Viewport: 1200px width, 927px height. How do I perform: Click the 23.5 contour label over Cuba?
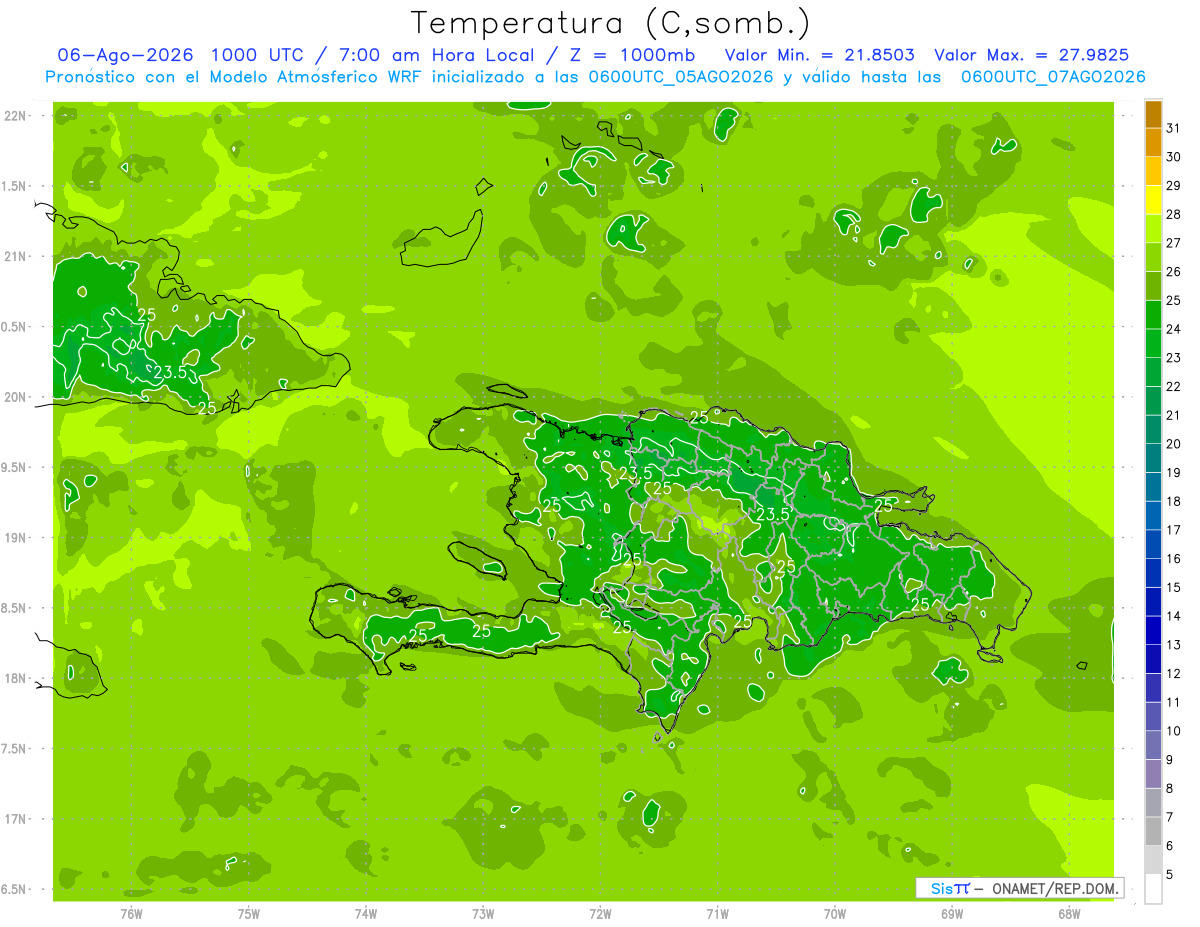click(170, 372)
